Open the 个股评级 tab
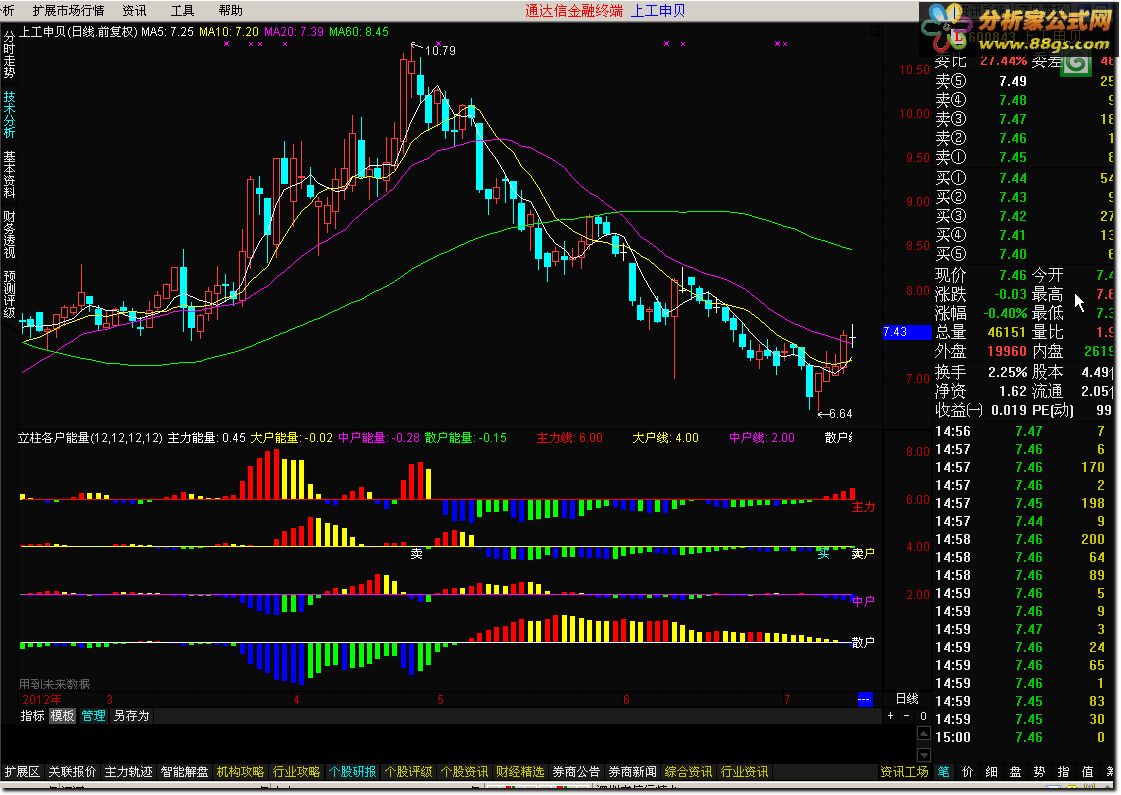This screenshot has width=1121, height=795. pyautogui.click(x=408, y=771)
